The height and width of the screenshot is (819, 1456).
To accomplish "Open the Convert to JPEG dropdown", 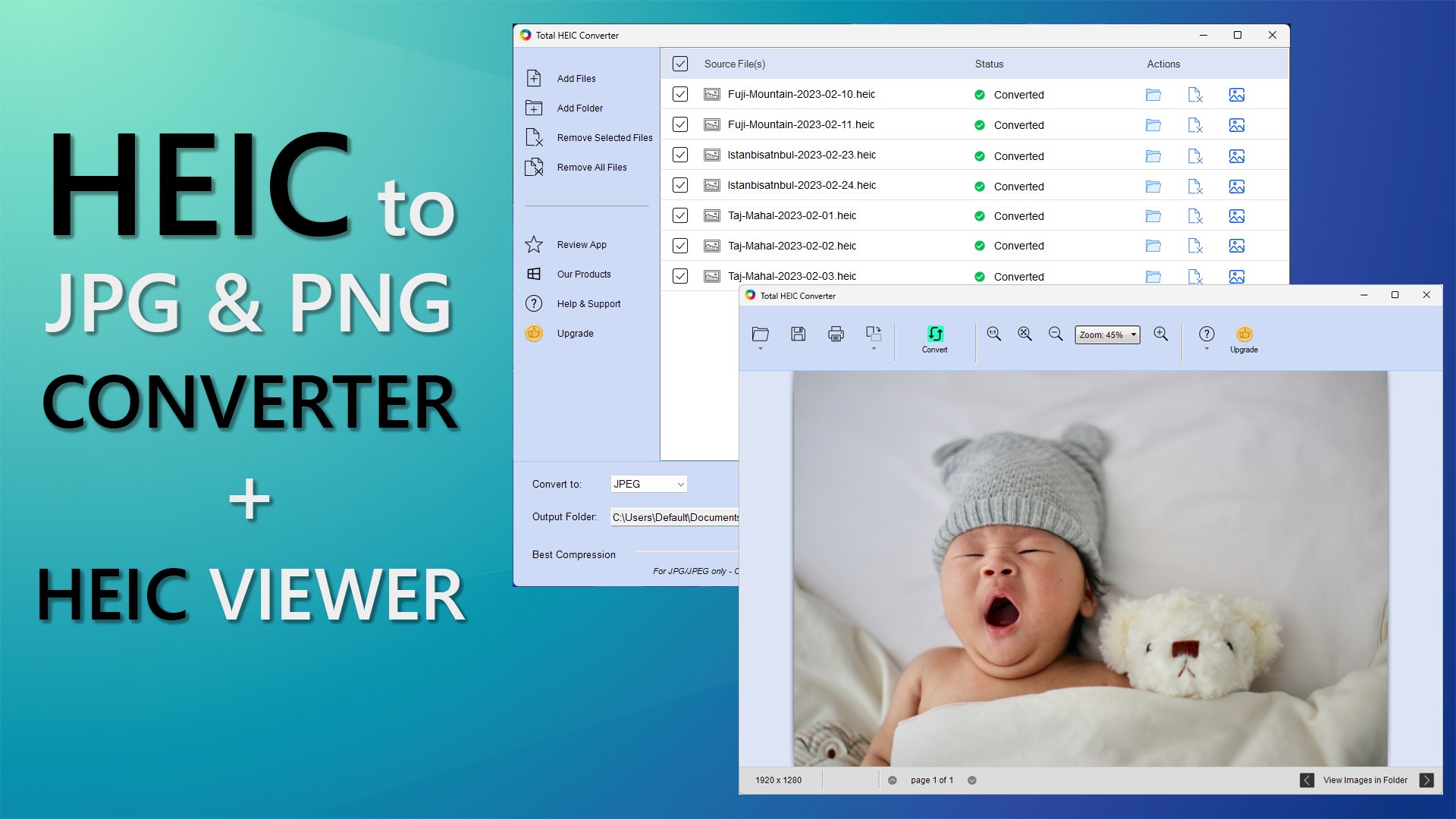I will (x=648, y=484).
